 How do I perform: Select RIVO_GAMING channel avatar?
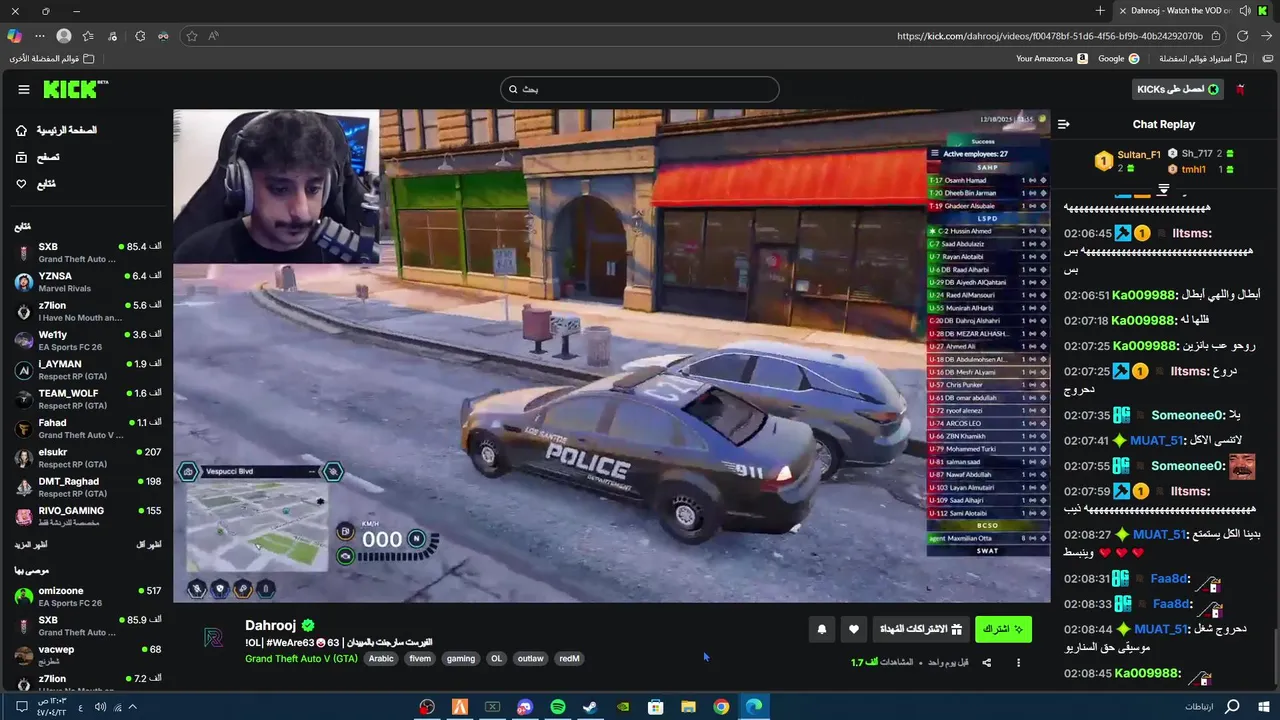pyautogui.click(x=24, y=516)
